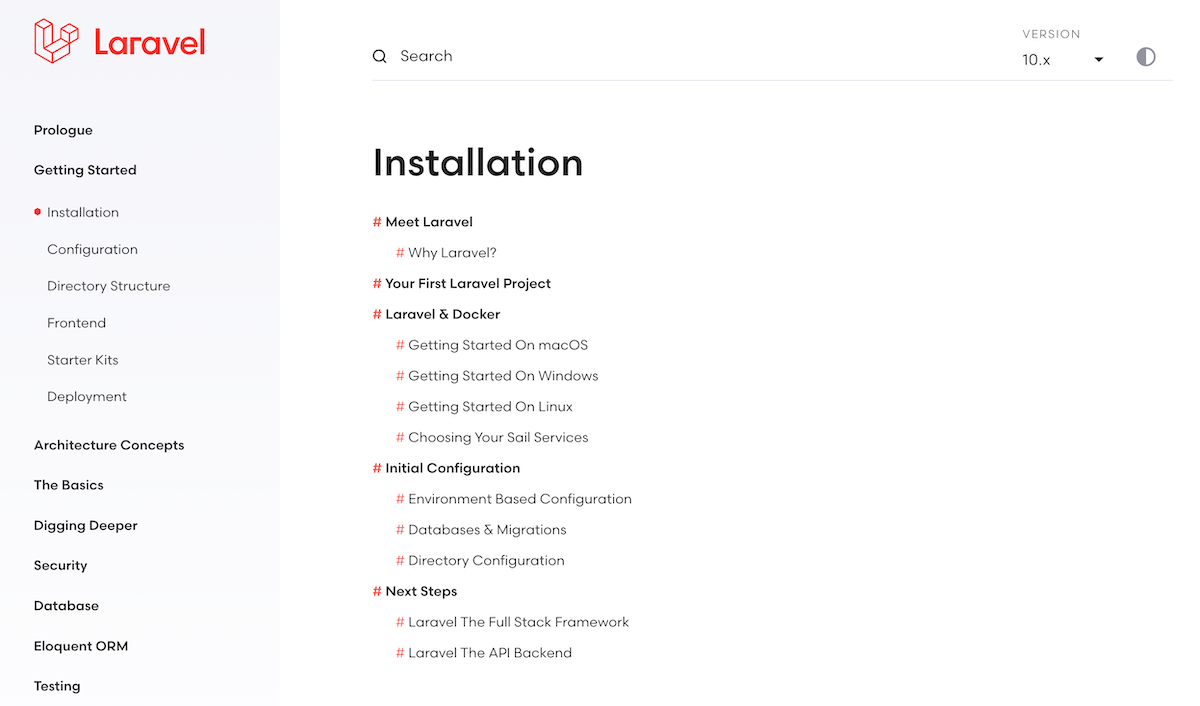This screenshot has height=706, width=1200.
Task: Open the Prologue sidebar section
Action: click(63, 129)
